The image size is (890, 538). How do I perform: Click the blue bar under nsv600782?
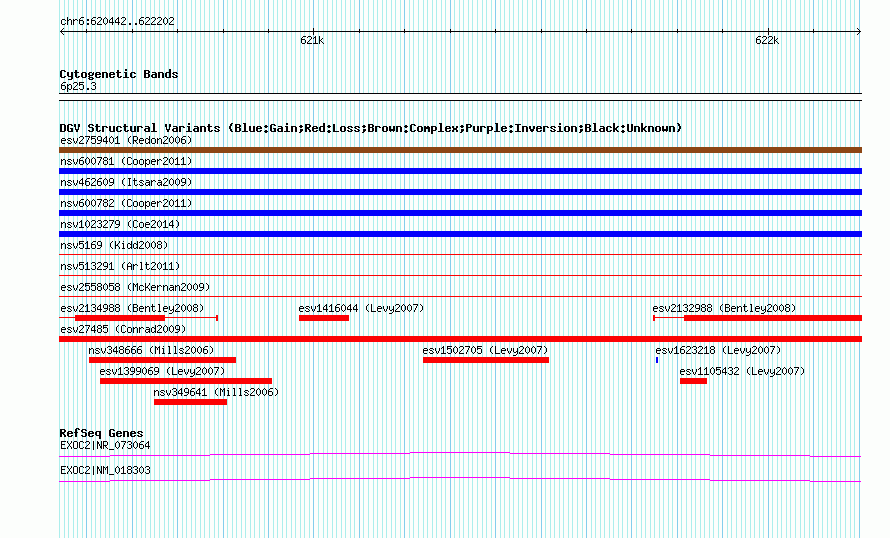tap(460, 213)
